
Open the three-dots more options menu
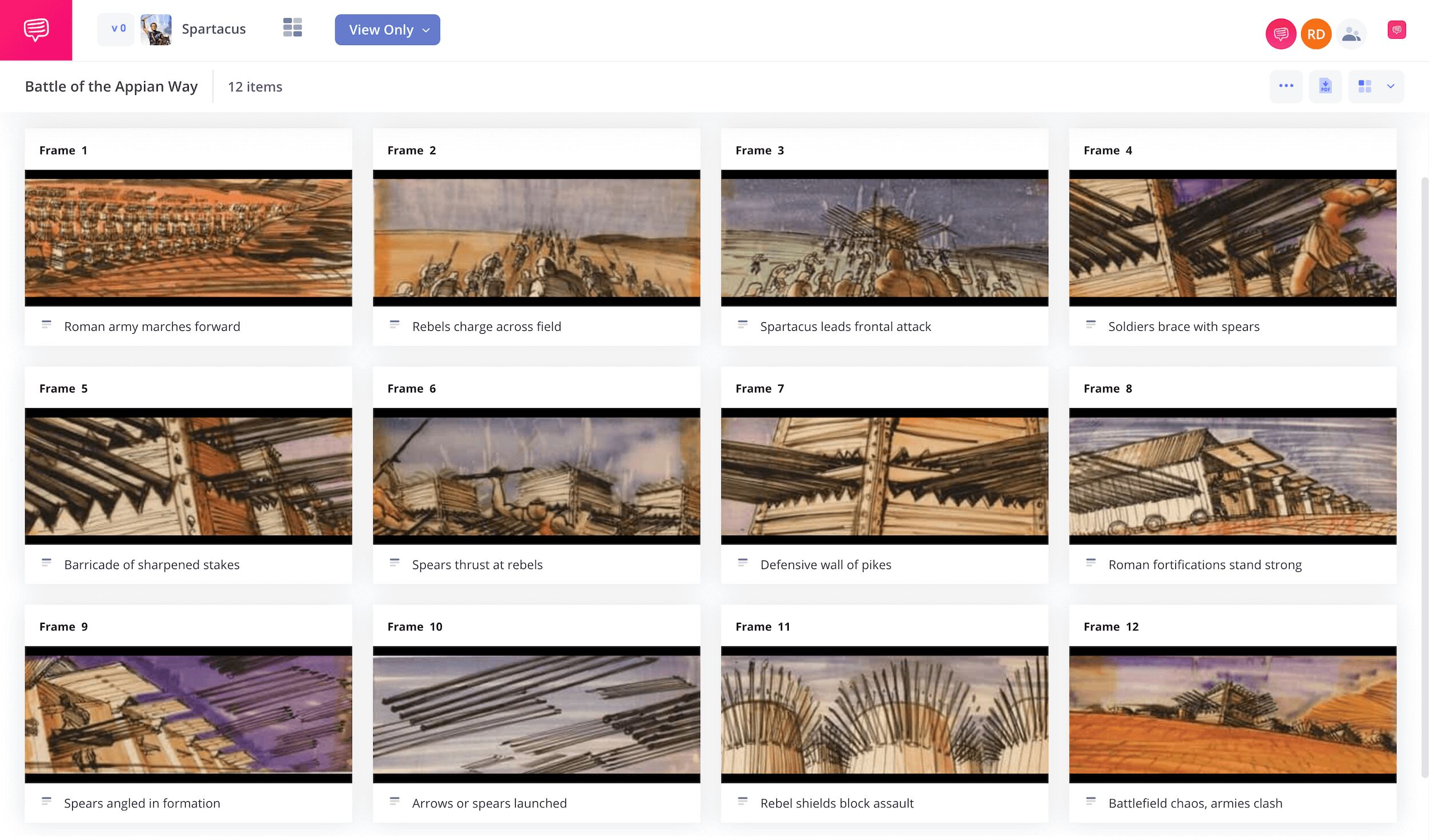(x=1286, y=86)
